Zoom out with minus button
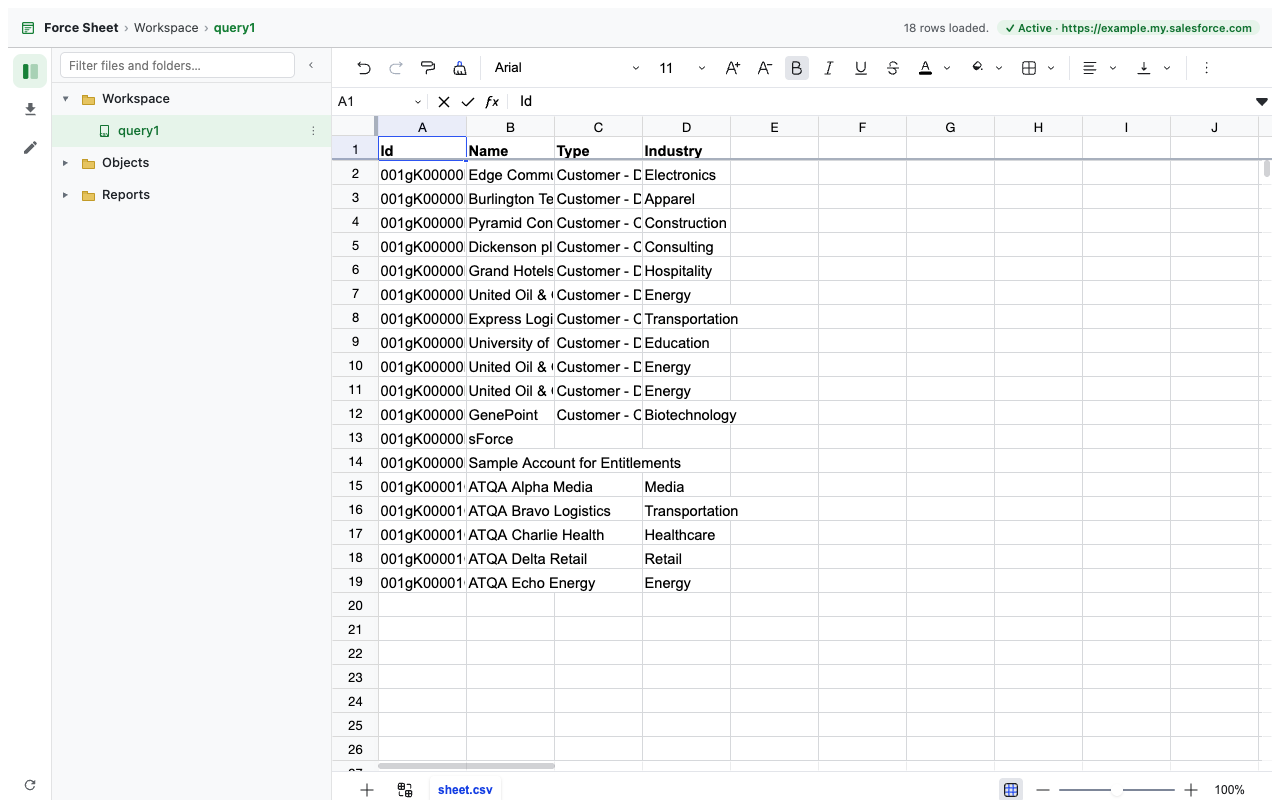The width and height of the screenshot is (1280, 800). pyautogui.click(x=1043, y=790)
